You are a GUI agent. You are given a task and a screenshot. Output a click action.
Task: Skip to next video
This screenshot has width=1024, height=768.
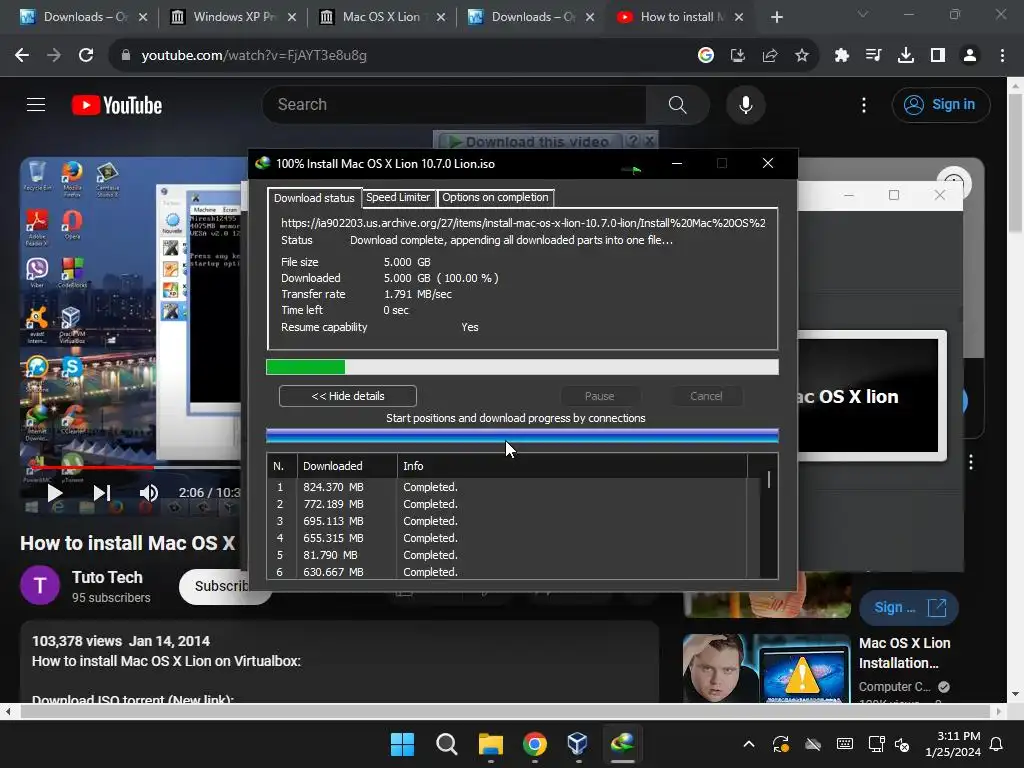tap(102, 493)
